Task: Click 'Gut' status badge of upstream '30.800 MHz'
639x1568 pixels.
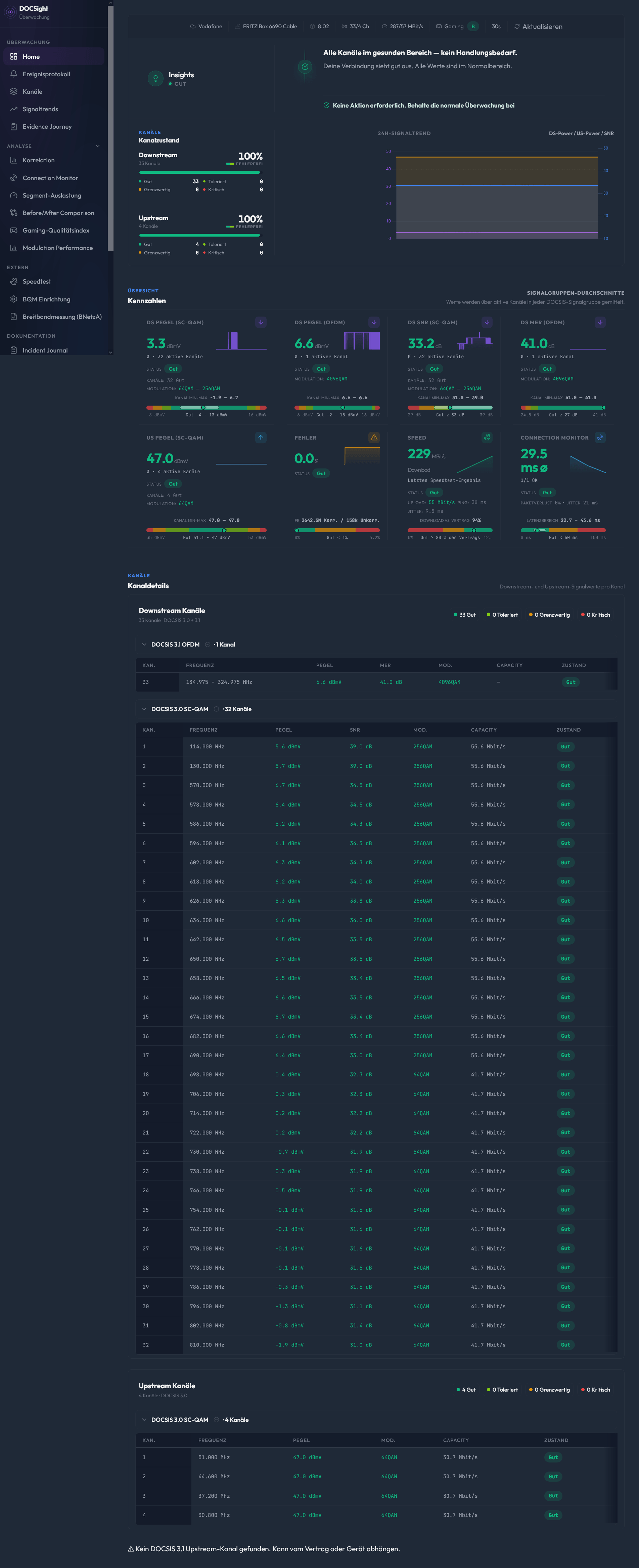Action: pyautogui.click(x=553, y=1515)
